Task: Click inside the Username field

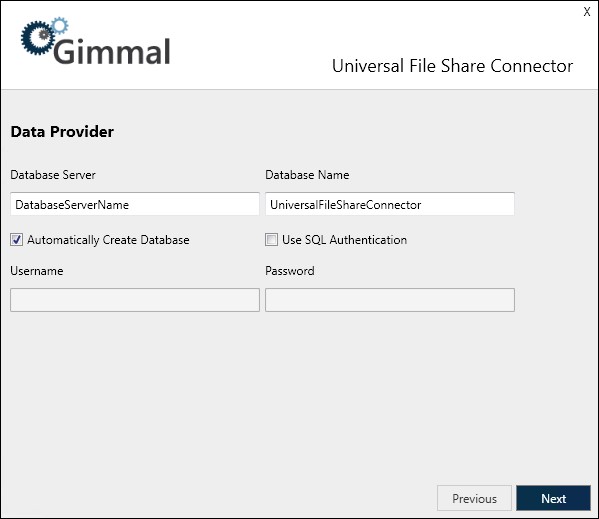Action: point(135,300)
